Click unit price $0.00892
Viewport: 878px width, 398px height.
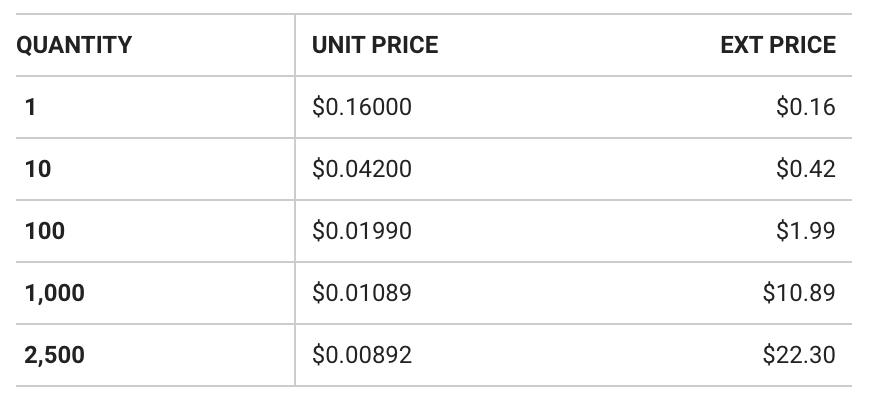point(362,355)
